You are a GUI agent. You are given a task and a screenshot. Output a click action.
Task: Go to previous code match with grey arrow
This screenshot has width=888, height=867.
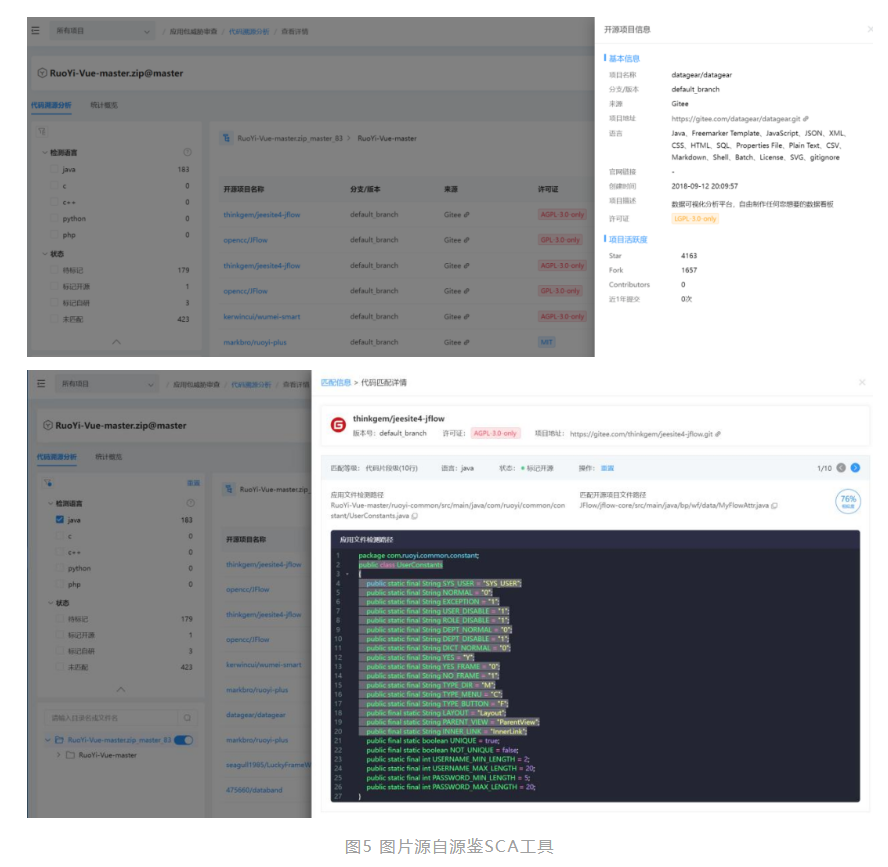(x=841, y=468)
